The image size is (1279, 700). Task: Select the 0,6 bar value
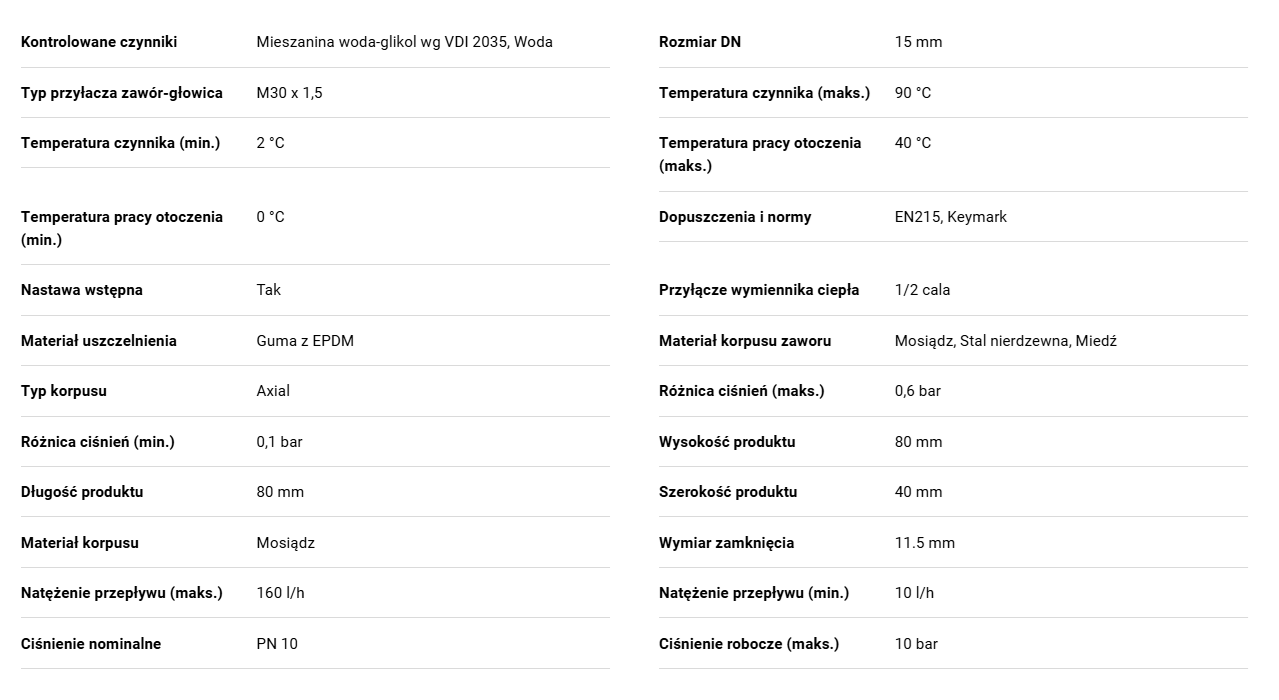[918, 391]
